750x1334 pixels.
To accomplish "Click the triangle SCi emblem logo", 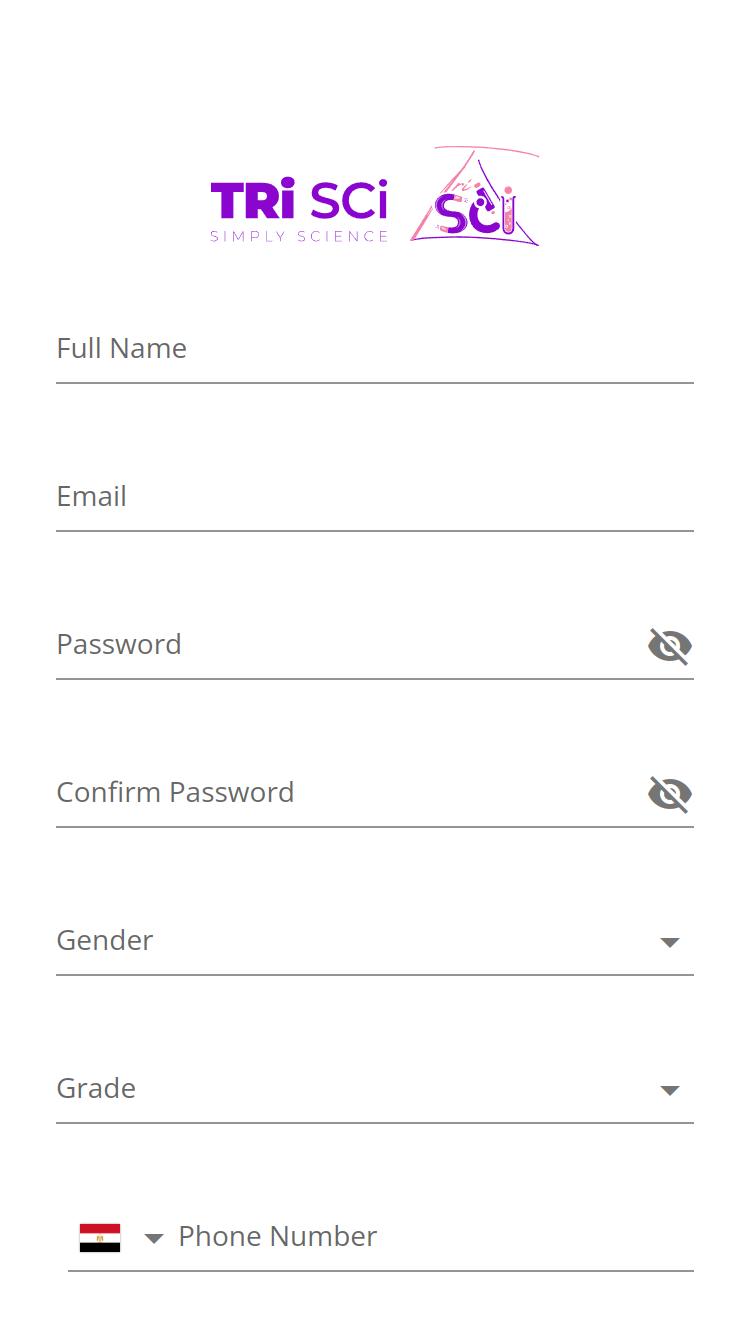I will (x=475, y=198).
